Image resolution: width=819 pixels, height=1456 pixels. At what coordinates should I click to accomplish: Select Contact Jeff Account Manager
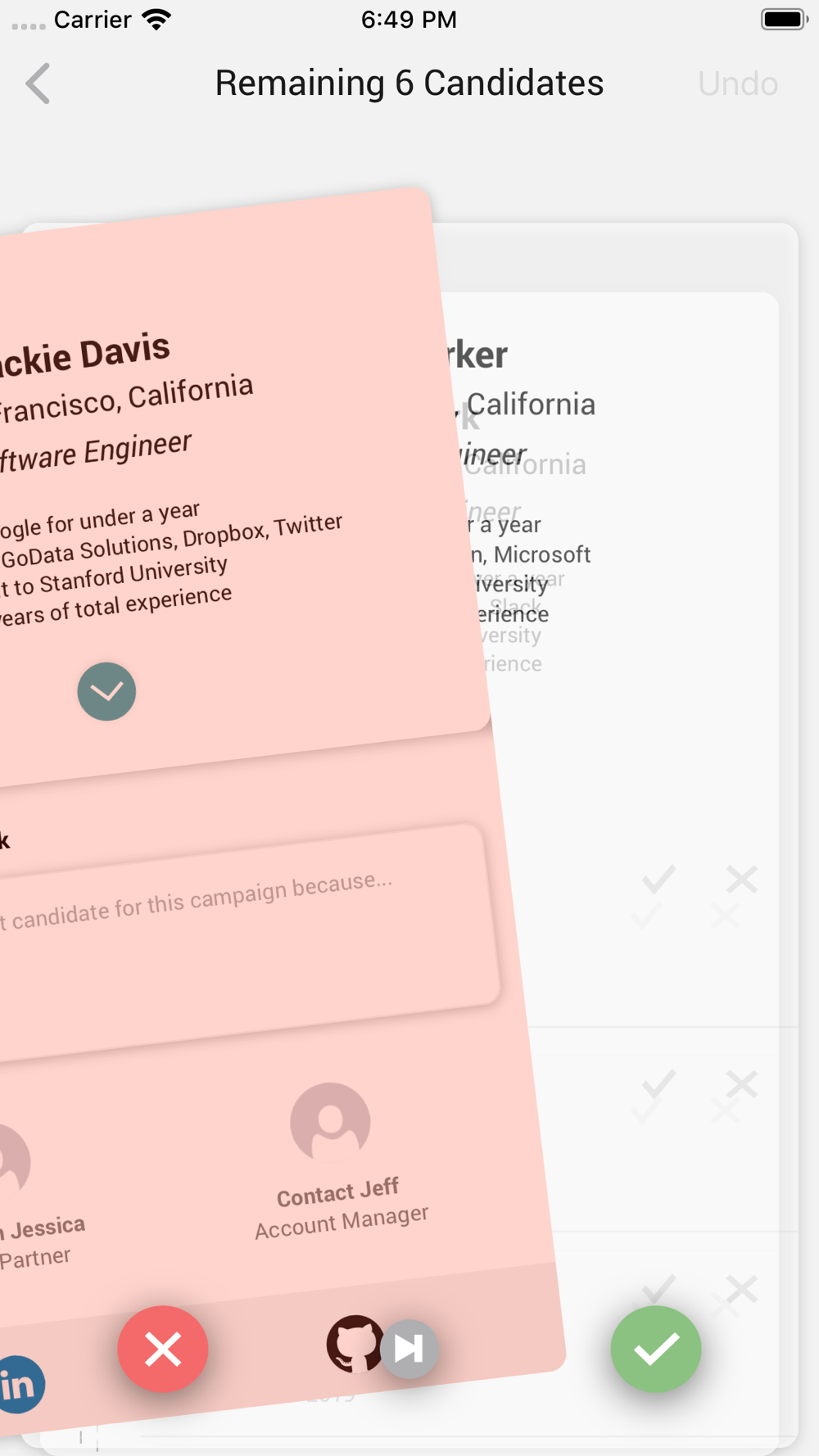340,1210
